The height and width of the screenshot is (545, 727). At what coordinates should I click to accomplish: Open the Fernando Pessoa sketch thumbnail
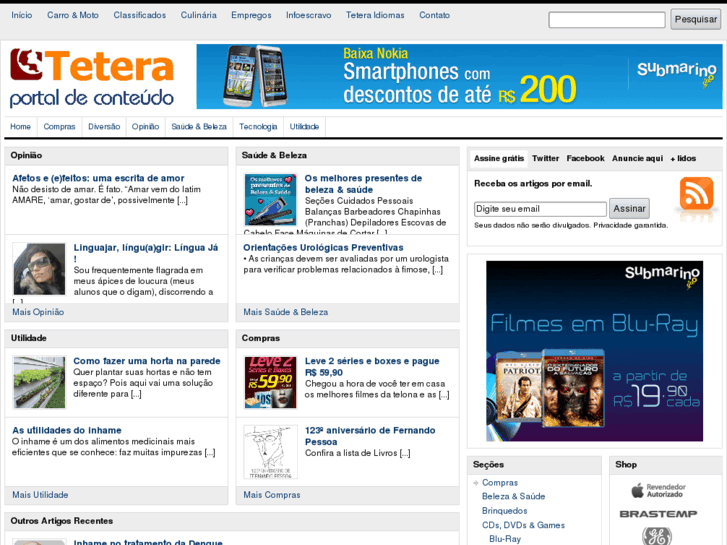pos(270,452)
